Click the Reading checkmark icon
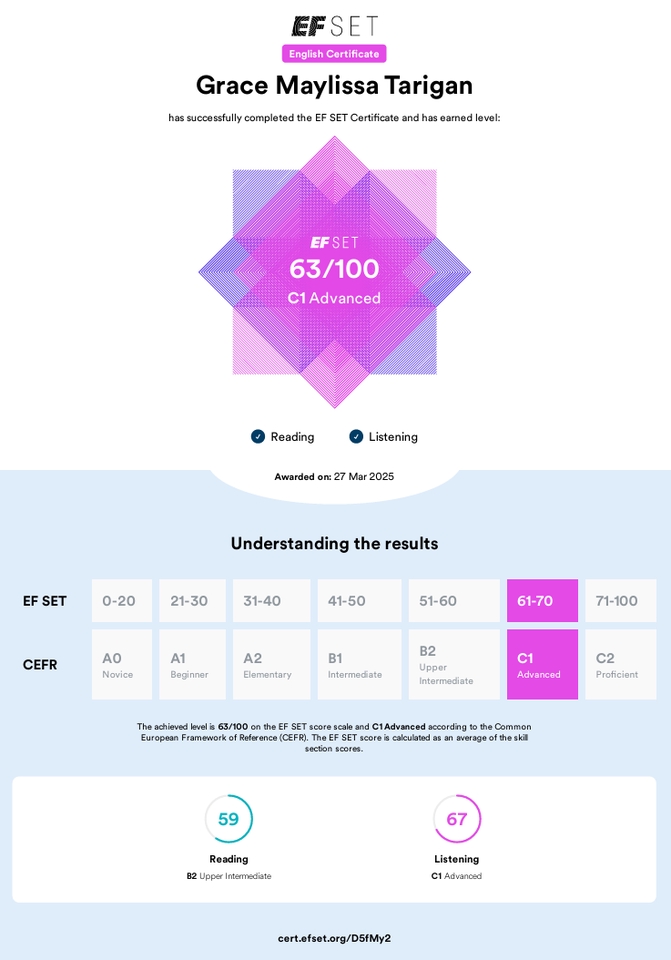 [258, 437]
